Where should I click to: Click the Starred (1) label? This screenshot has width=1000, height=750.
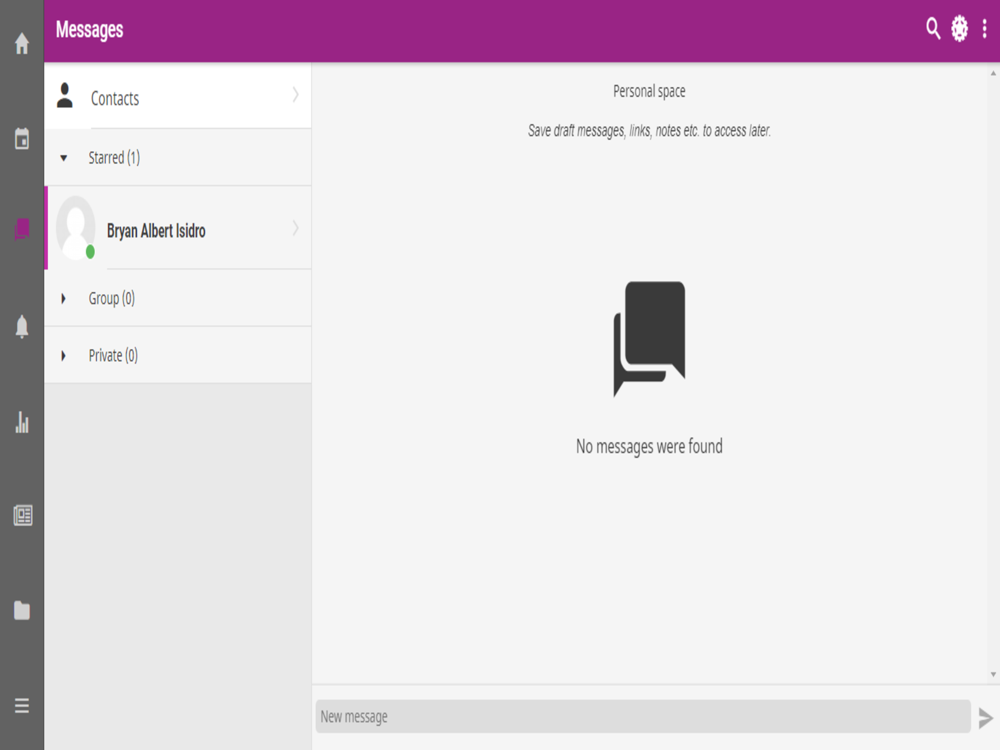(114, 158)
